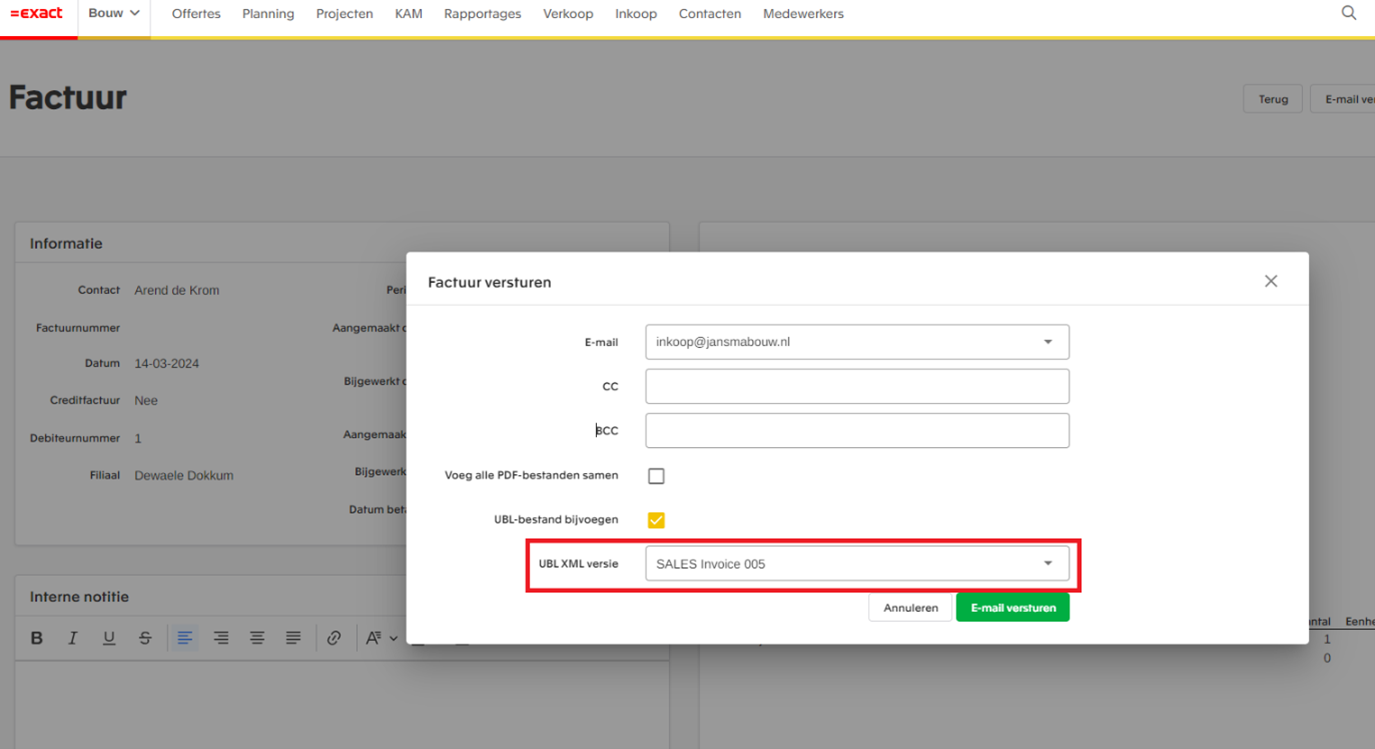The image size is (1375, 749).
Task: Apply underline formatting in note editor
Action: (x=109, y=638)
